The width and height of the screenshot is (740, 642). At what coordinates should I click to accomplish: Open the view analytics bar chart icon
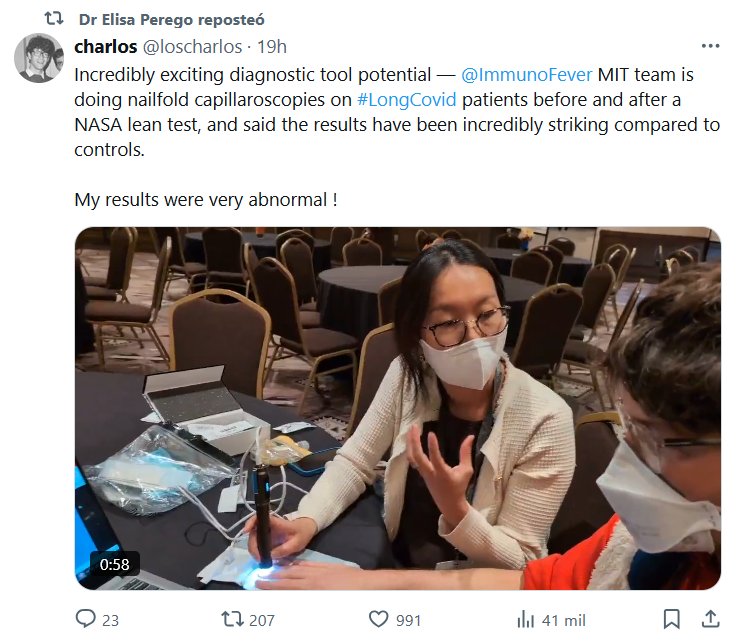pyautogui.click(x=526, y=619)
